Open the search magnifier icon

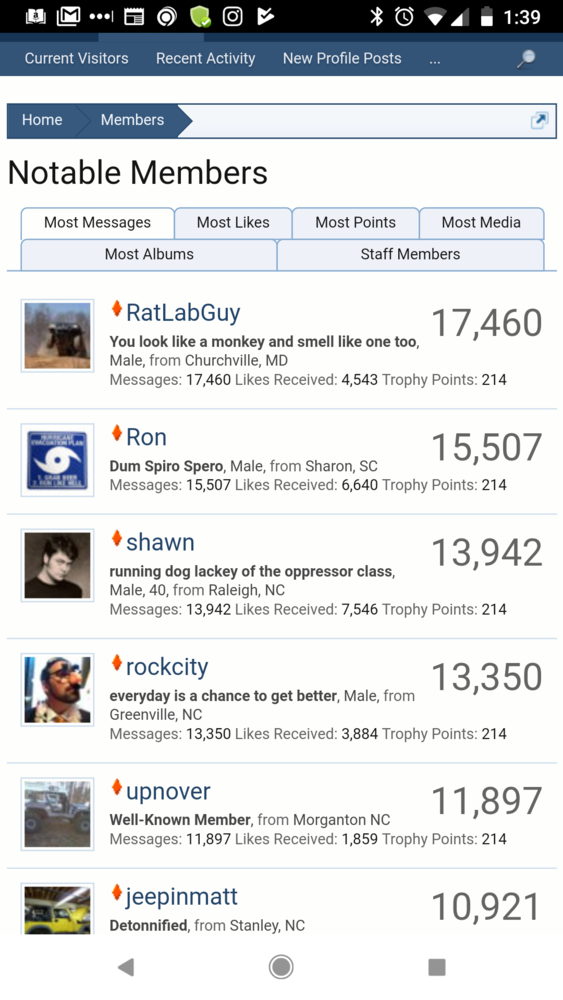tap(526, 59)
